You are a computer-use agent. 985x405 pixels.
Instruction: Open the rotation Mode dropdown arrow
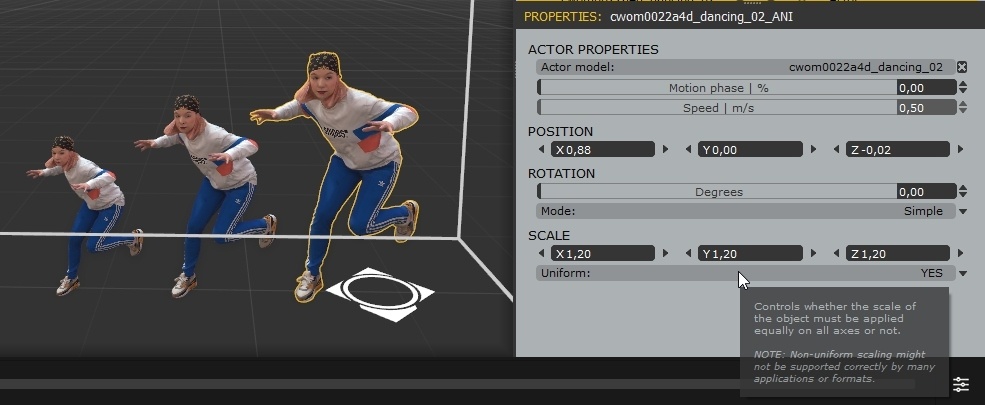click(x=962, y=212)
